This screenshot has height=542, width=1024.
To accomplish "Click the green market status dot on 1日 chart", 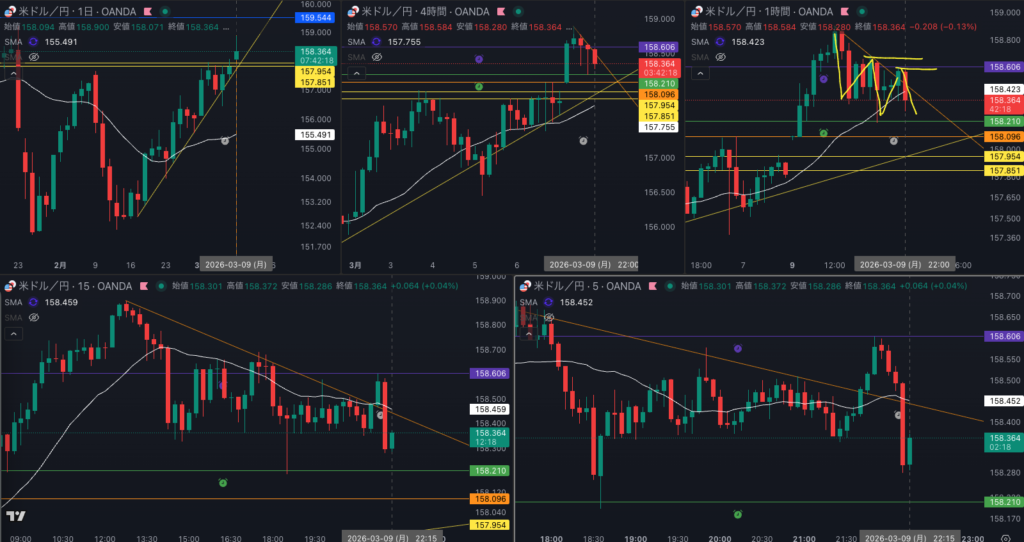I will click(165, 11).
